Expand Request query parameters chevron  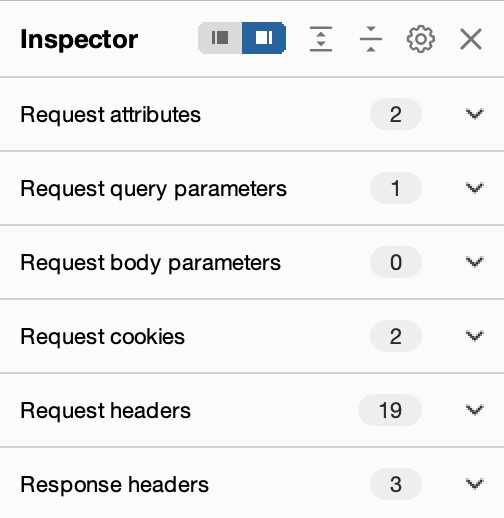pos(474,188)
